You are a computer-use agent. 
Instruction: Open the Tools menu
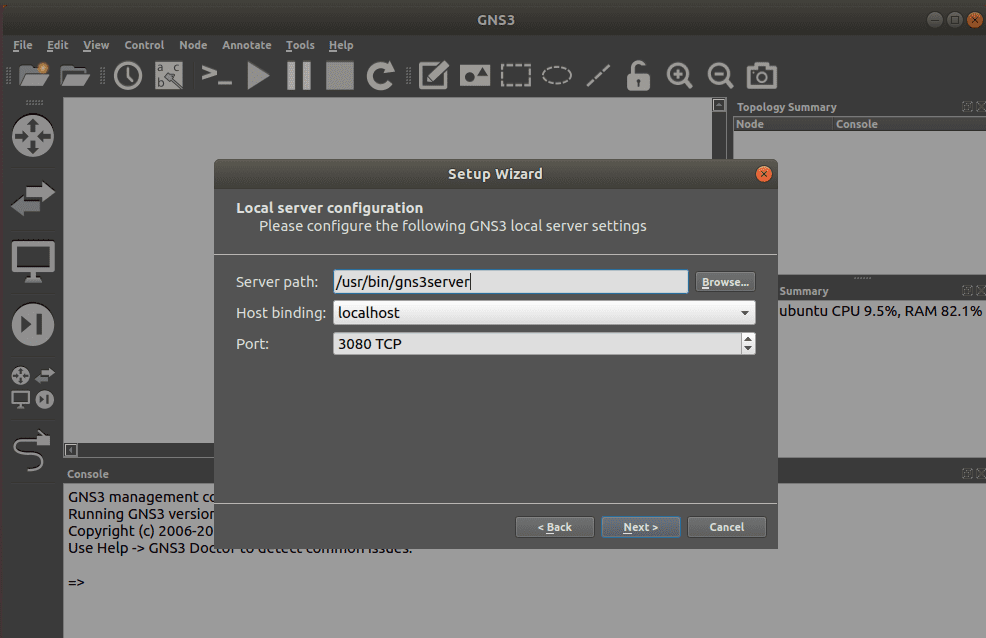pos(300,45)
